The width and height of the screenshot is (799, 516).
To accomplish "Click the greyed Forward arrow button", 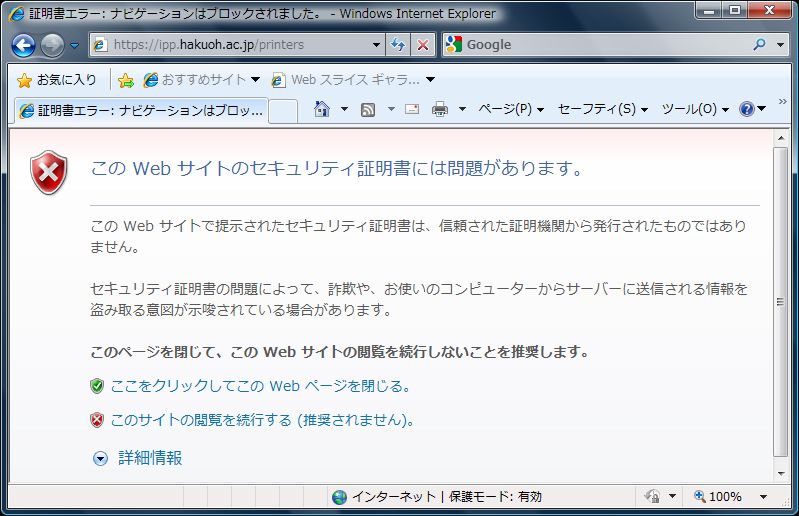I will 52,45.
